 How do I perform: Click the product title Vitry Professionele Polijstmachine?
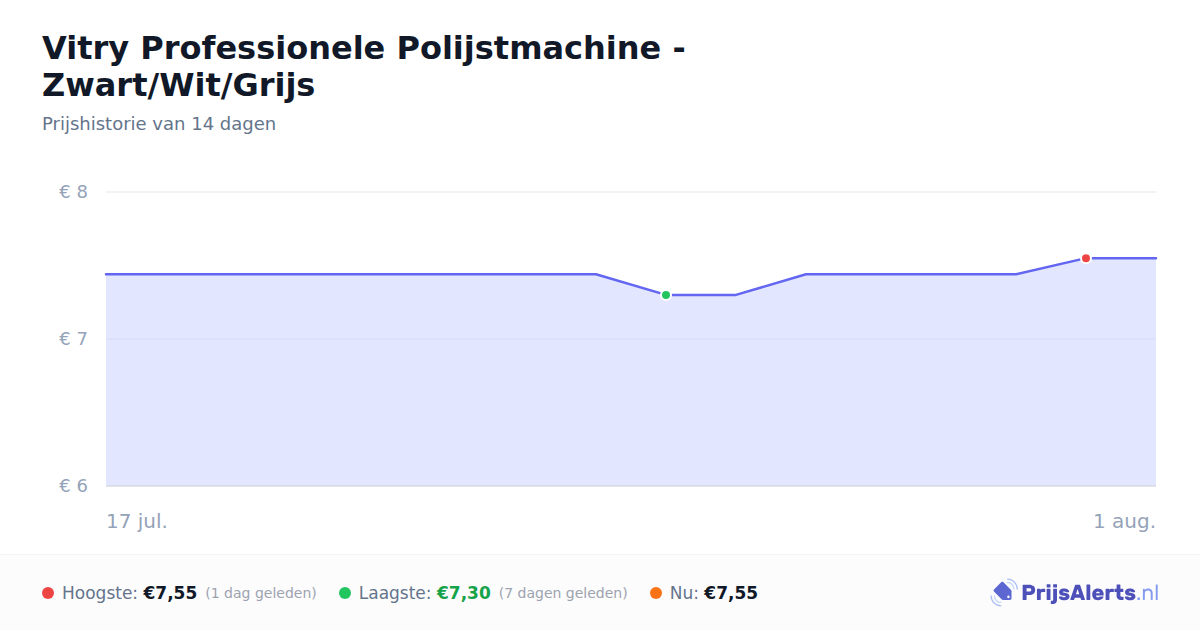pos(364,66)
